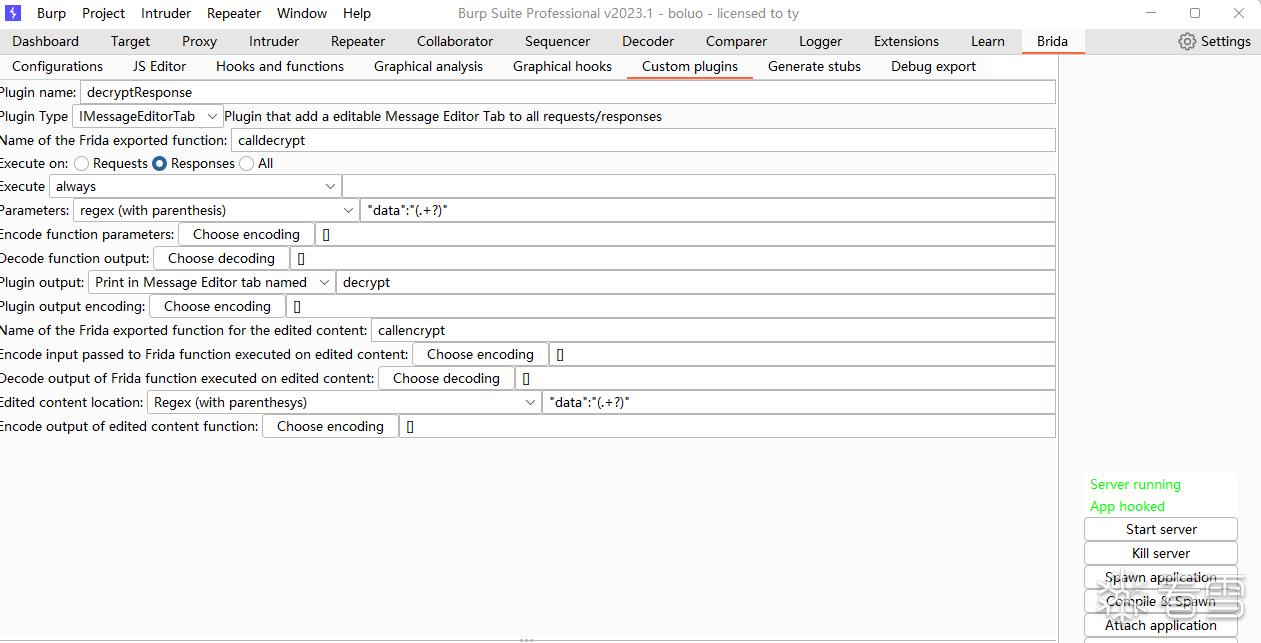Click the Compile & Spawn button
Viewport: 1261px width, 643px height.
pyautogui.click(x=1161, y=601)
